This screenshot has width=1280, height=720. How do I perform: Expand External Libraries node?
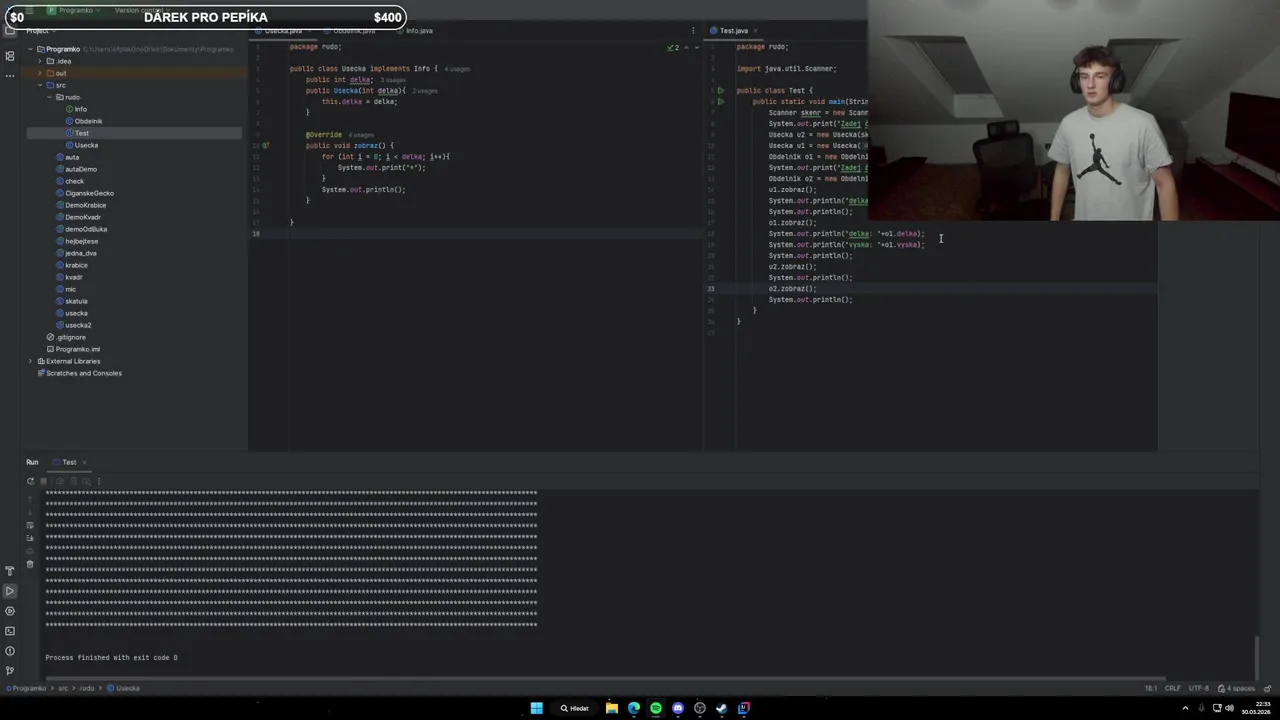pyautogui.click(x=31, y=361)
